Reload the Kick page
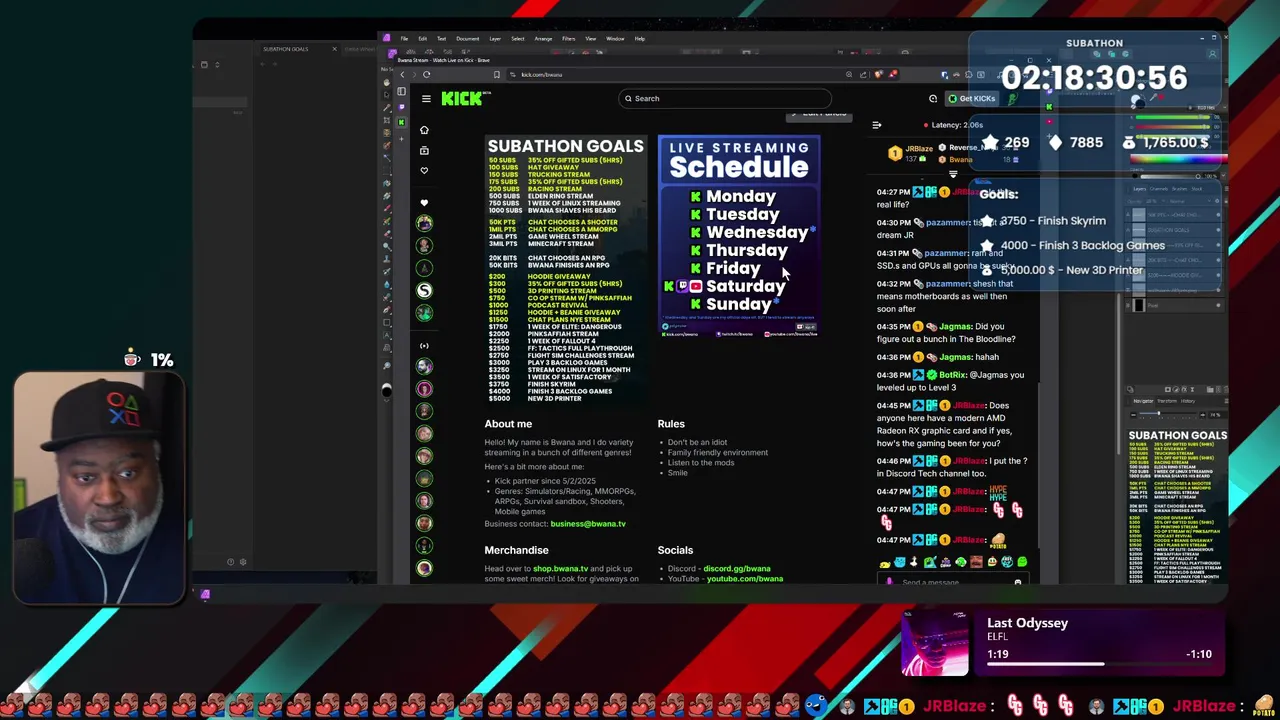 (426, 74)
